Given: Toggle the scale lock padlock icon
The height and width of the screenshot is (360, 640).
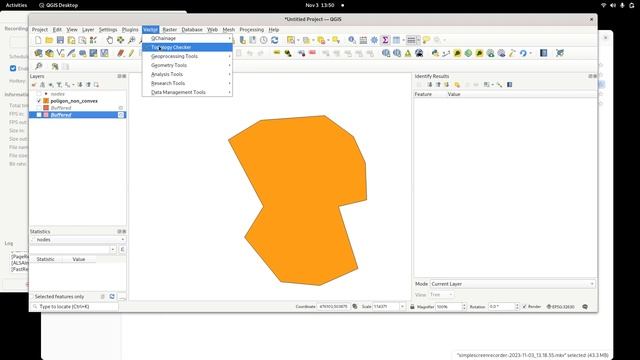Looking at the screenshot, I should coord(412,307).
